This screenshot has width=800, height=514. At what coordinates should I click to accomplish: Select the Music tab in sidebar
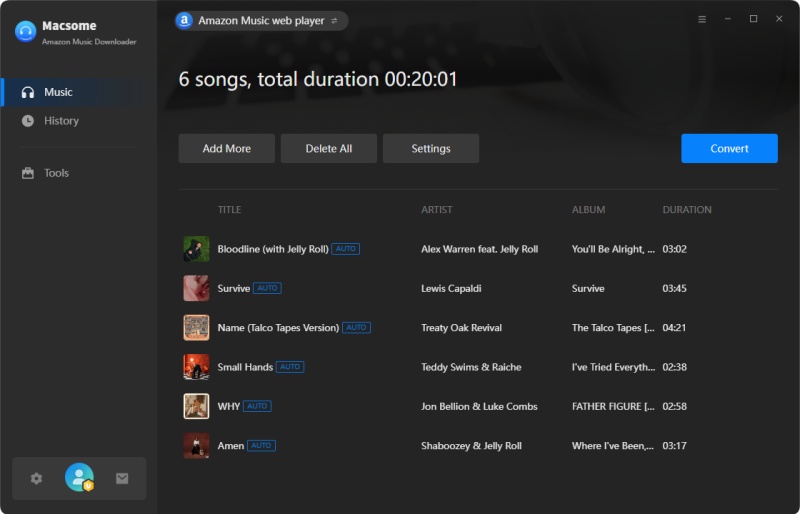(58, 92)
